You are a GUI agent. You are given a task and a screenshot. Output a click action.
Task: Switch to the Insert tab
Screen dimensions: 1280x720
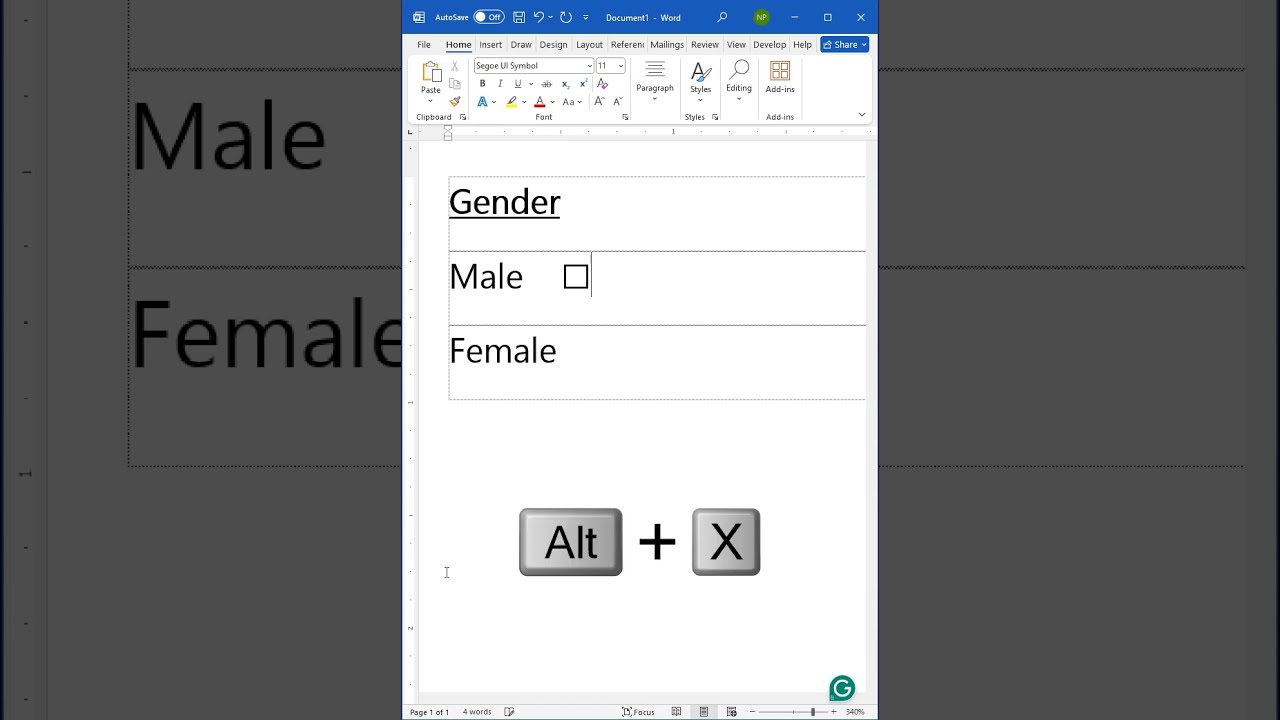point(490,45)
